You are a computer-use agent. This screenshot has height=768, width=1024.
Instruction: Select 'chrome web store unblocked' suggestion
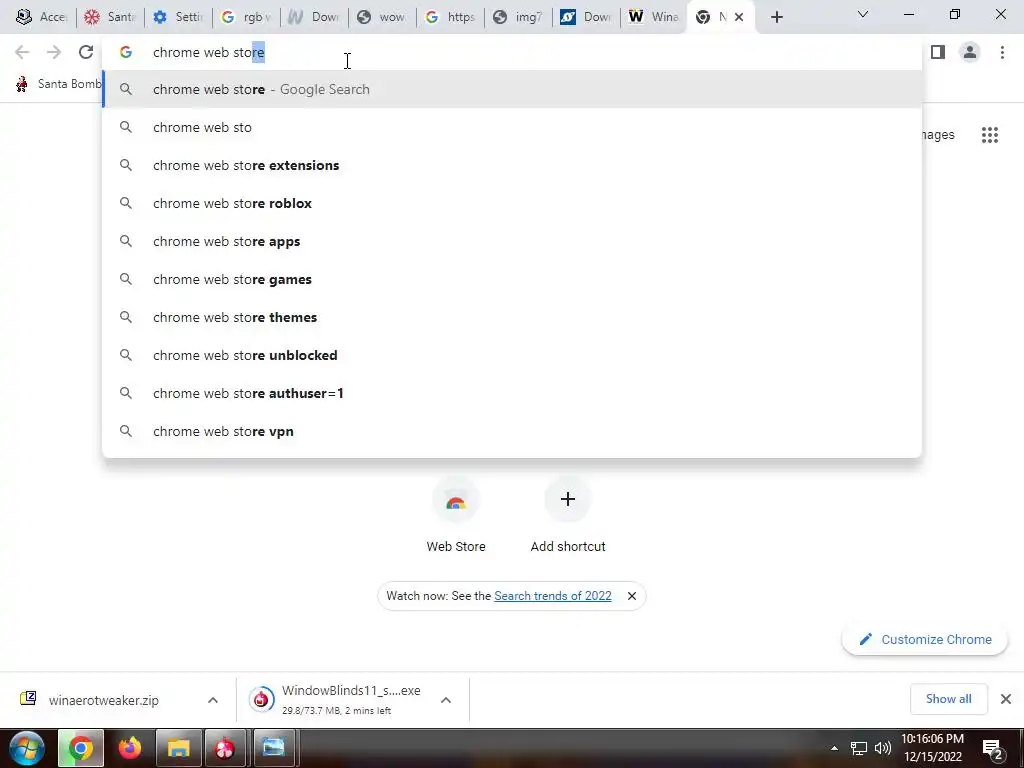pos(512,355)
